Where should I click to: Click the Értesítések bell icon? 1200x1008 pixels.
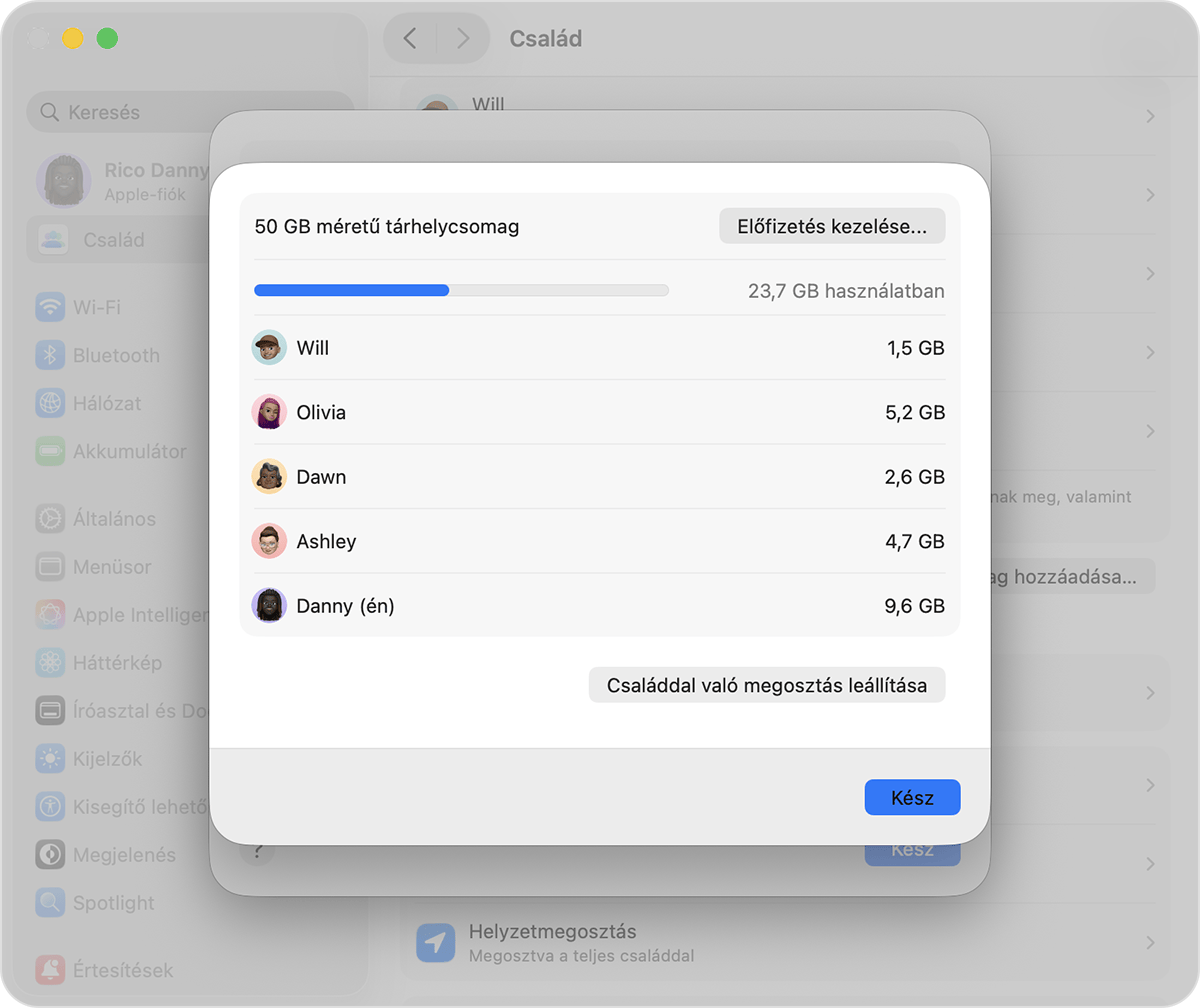[50, 970]
